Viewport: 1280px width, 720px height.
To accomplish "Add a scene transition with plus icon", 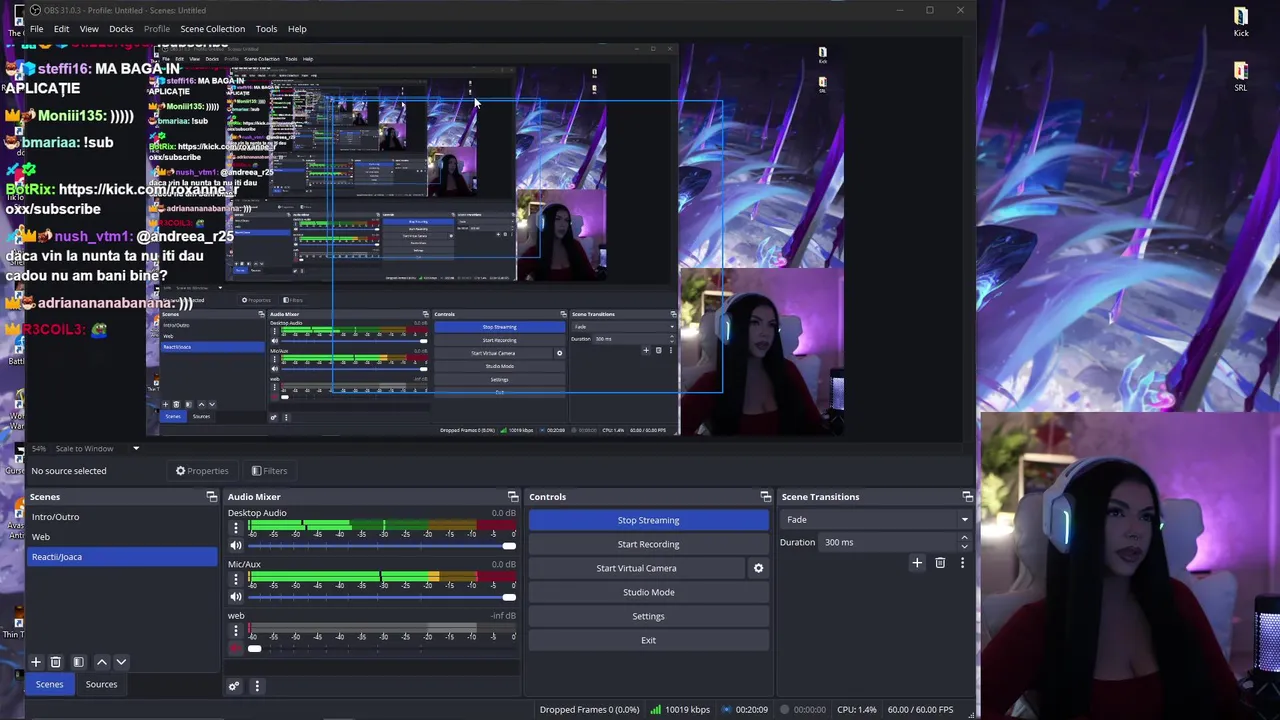I will point(917,563).
